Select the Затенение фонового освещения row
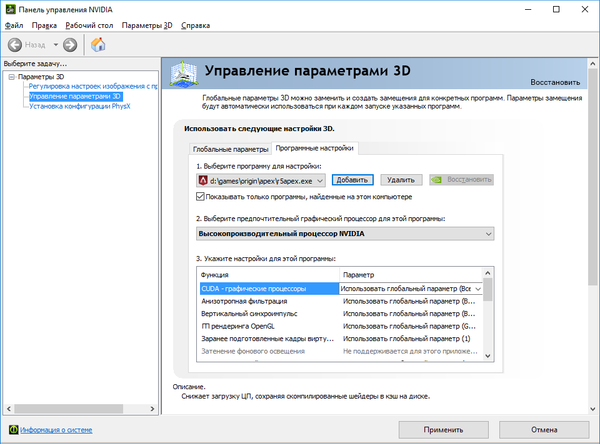The height and width of the screenshot is (444, 600). 339,351
